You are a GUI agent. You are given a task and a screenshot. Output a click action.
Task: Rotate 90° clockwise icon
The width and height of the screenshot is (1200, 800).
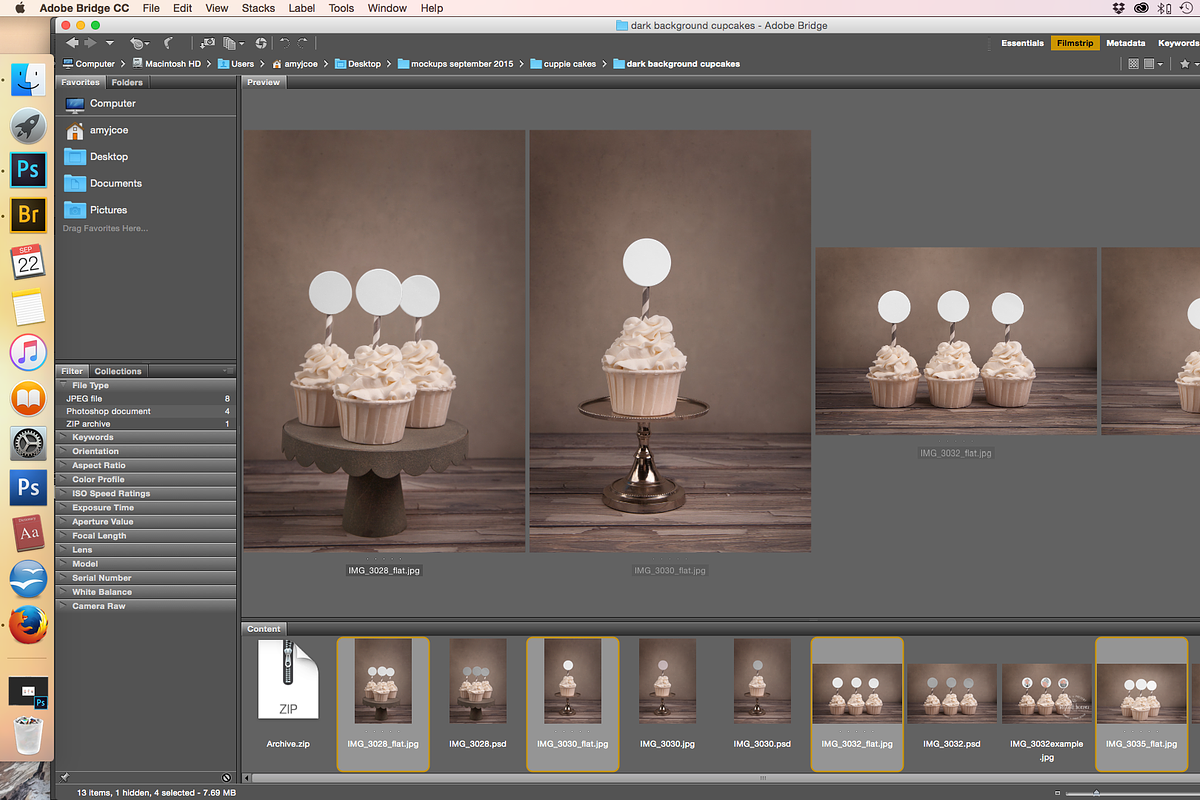302,43
